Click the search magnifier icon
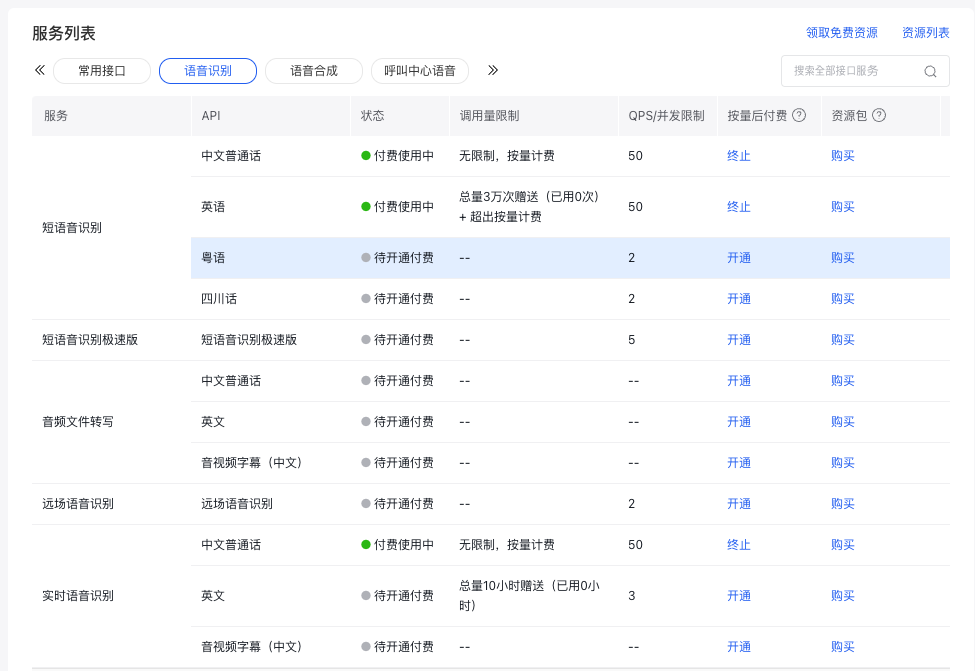This screenshot has width=975, height=671. tap(930, 71)
